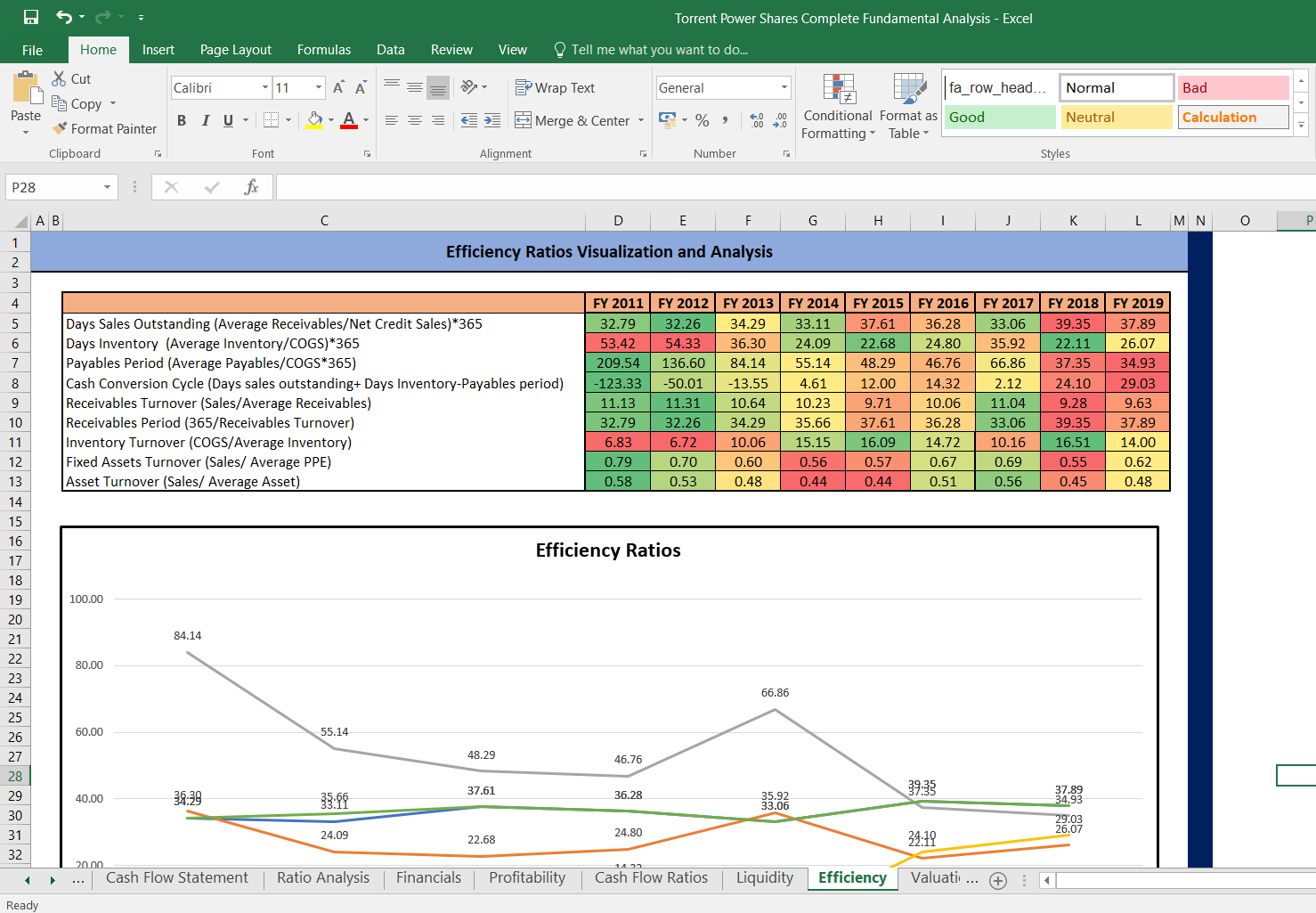The image size is (1316, 913).
Task: Click Merge & Center button
Action: tap(573, 120)
